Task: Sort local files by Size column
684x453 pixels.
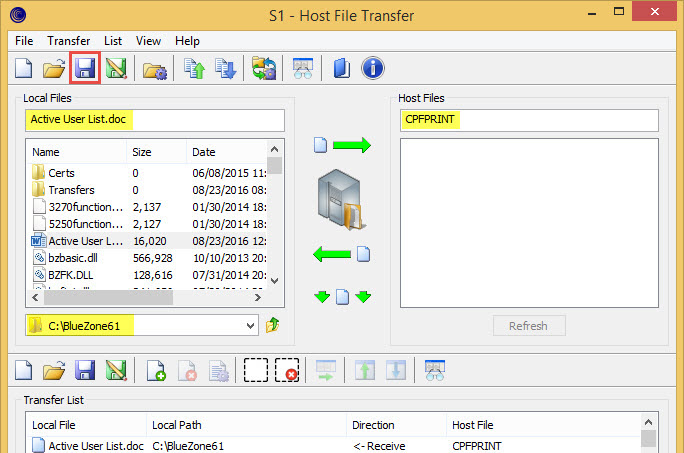Action: 157,152
